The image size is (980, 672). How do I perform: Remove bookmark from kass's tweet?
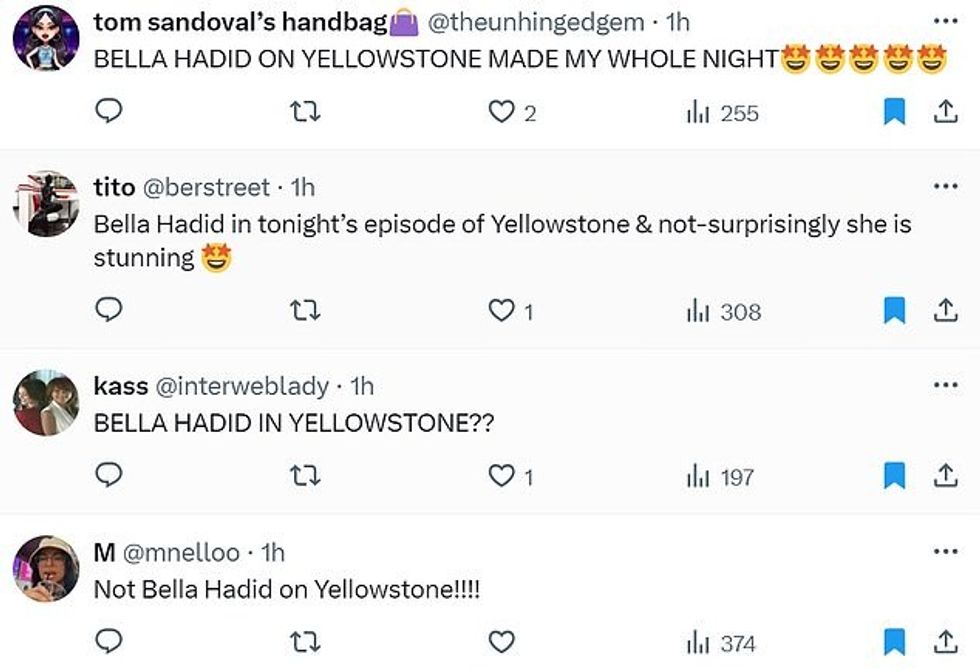894,477
